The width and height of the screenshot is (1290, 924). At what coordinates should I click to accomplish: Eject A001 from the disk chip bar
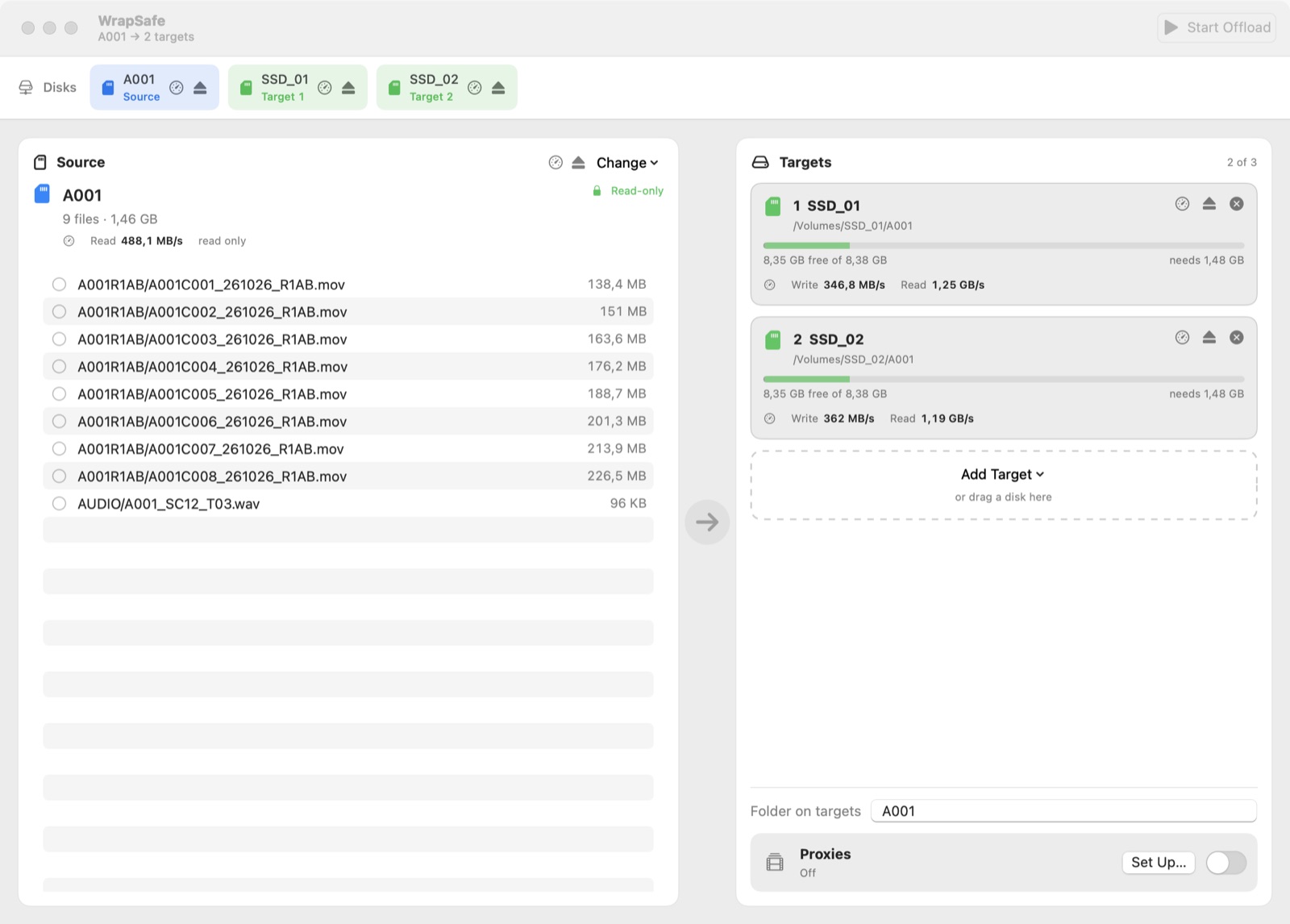(x=200, y=88)
